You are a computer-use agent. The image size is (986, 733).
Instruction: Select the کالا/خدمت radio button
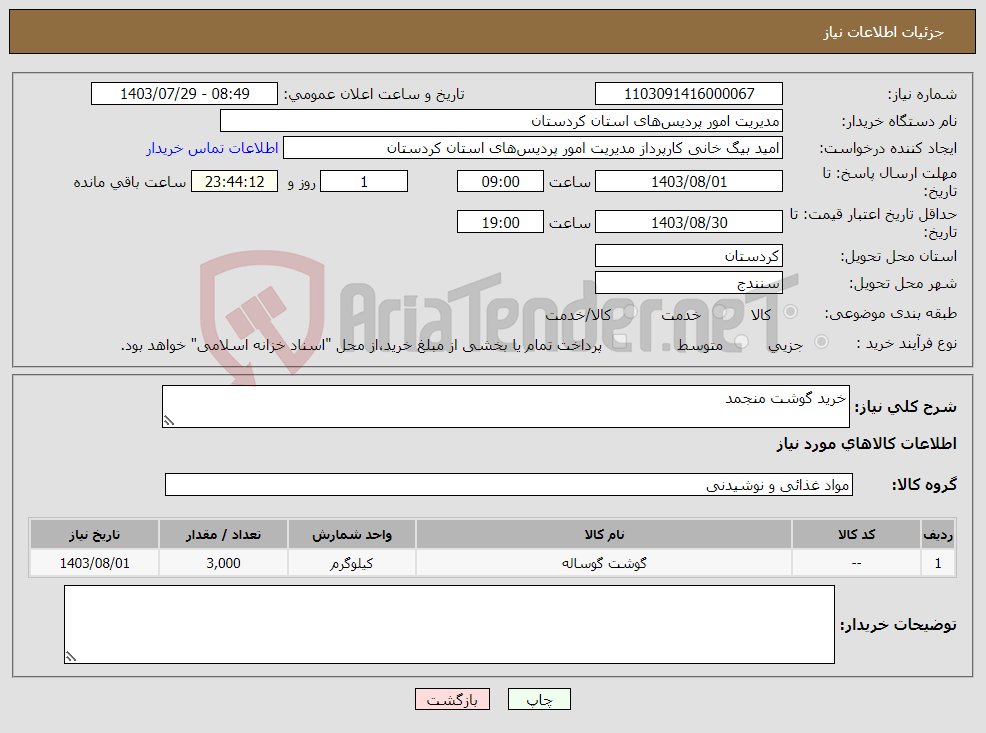(x=629, y=312)
